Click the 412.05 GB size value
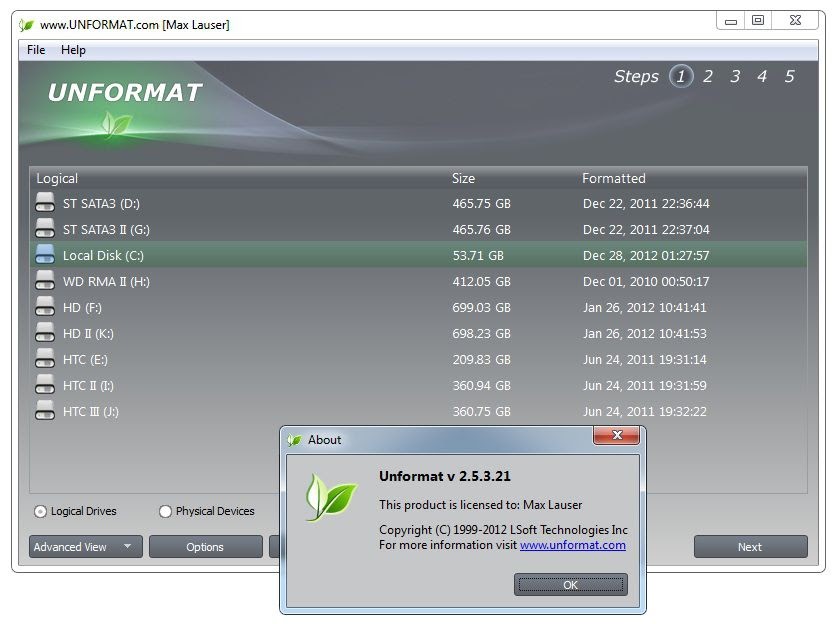 pyautogui.click(x=481, y=282)
